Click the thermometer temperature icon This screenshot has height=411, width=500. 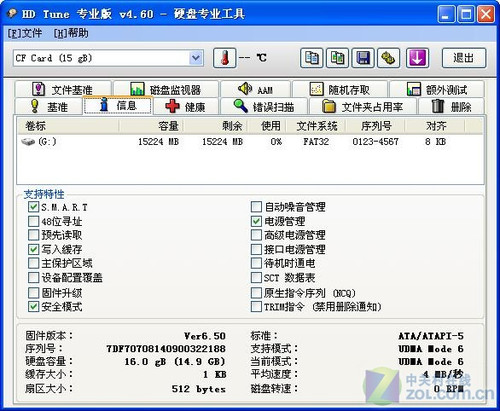click(x=225, y=58)
